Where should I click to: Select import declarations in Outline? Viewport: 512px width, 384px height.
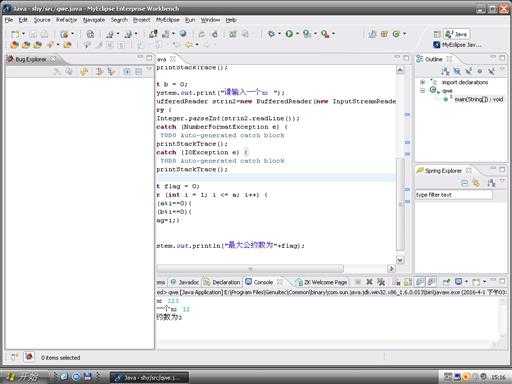coord(465,82)
